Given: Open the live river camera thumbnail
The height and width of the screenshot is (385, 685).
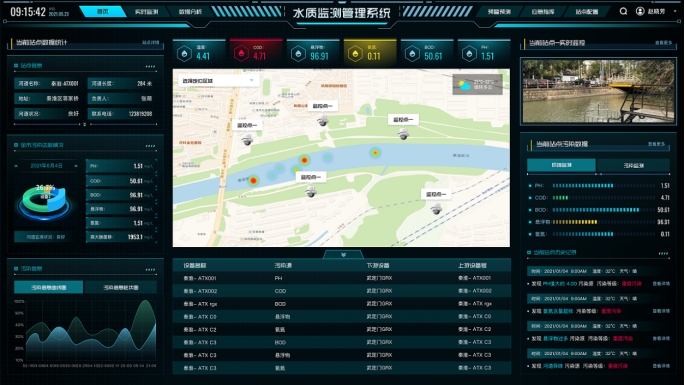Looking at the screenshot, I should click(598, 91).
